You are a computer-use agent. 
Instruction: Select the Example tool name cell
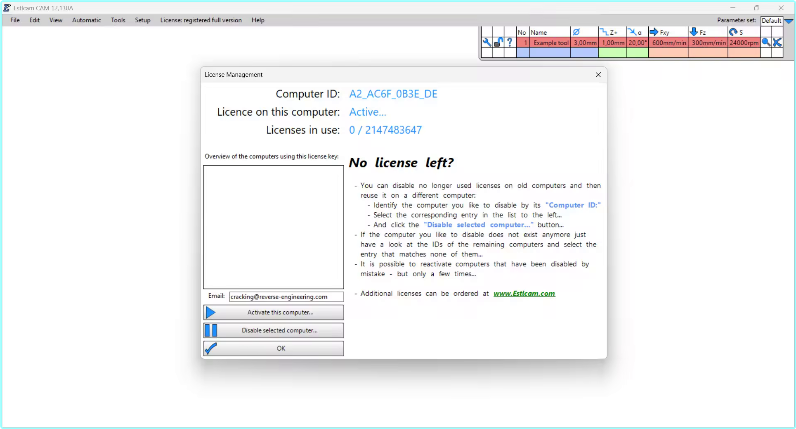[549, 43]
